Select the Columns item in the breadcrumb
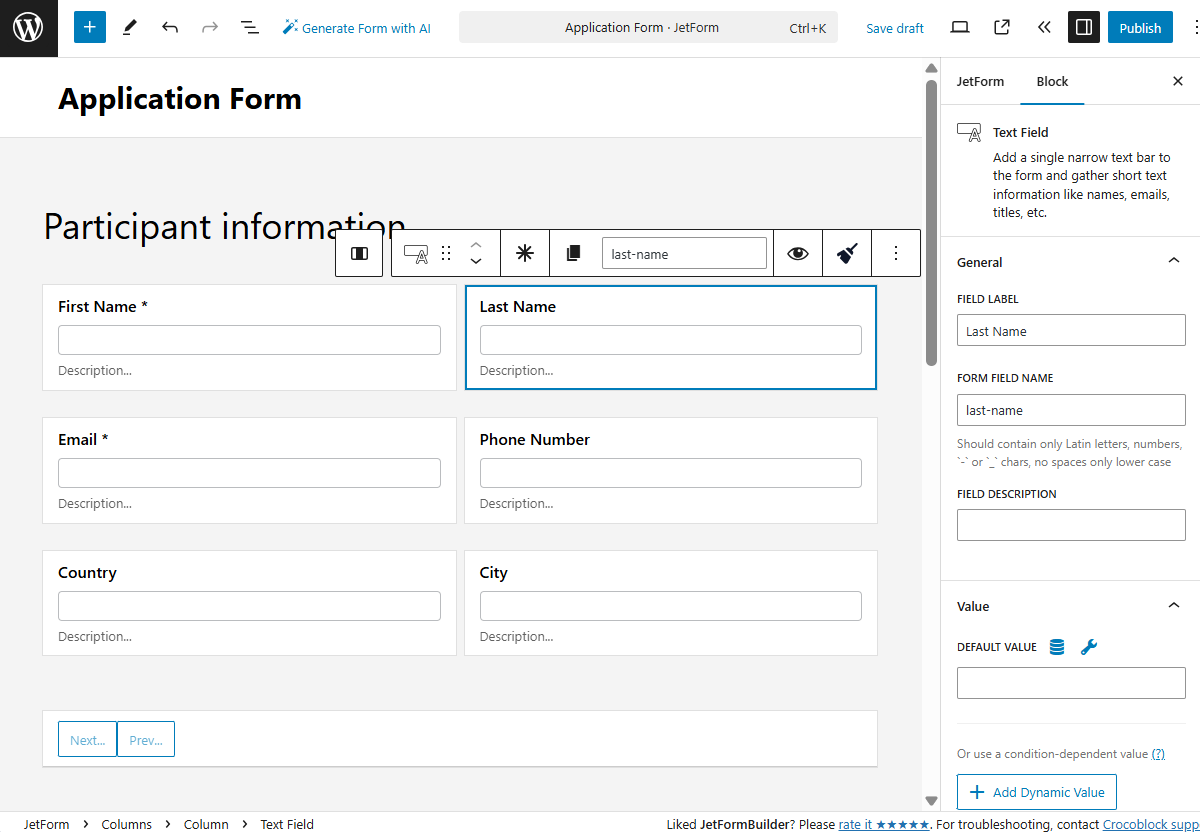 point(126,823)
